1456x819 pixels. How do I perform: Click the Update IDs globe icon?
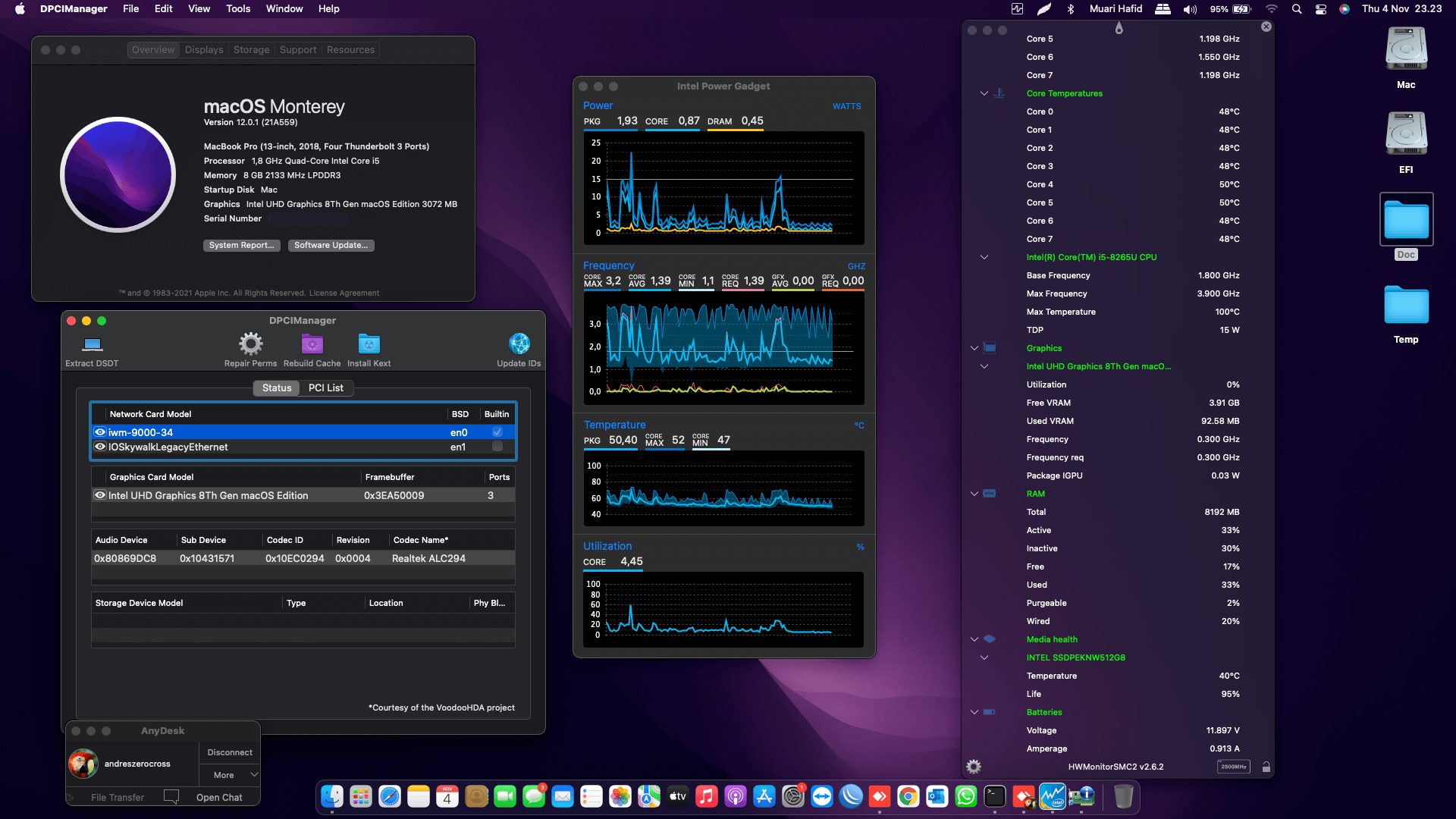click(x=519, y=344)
